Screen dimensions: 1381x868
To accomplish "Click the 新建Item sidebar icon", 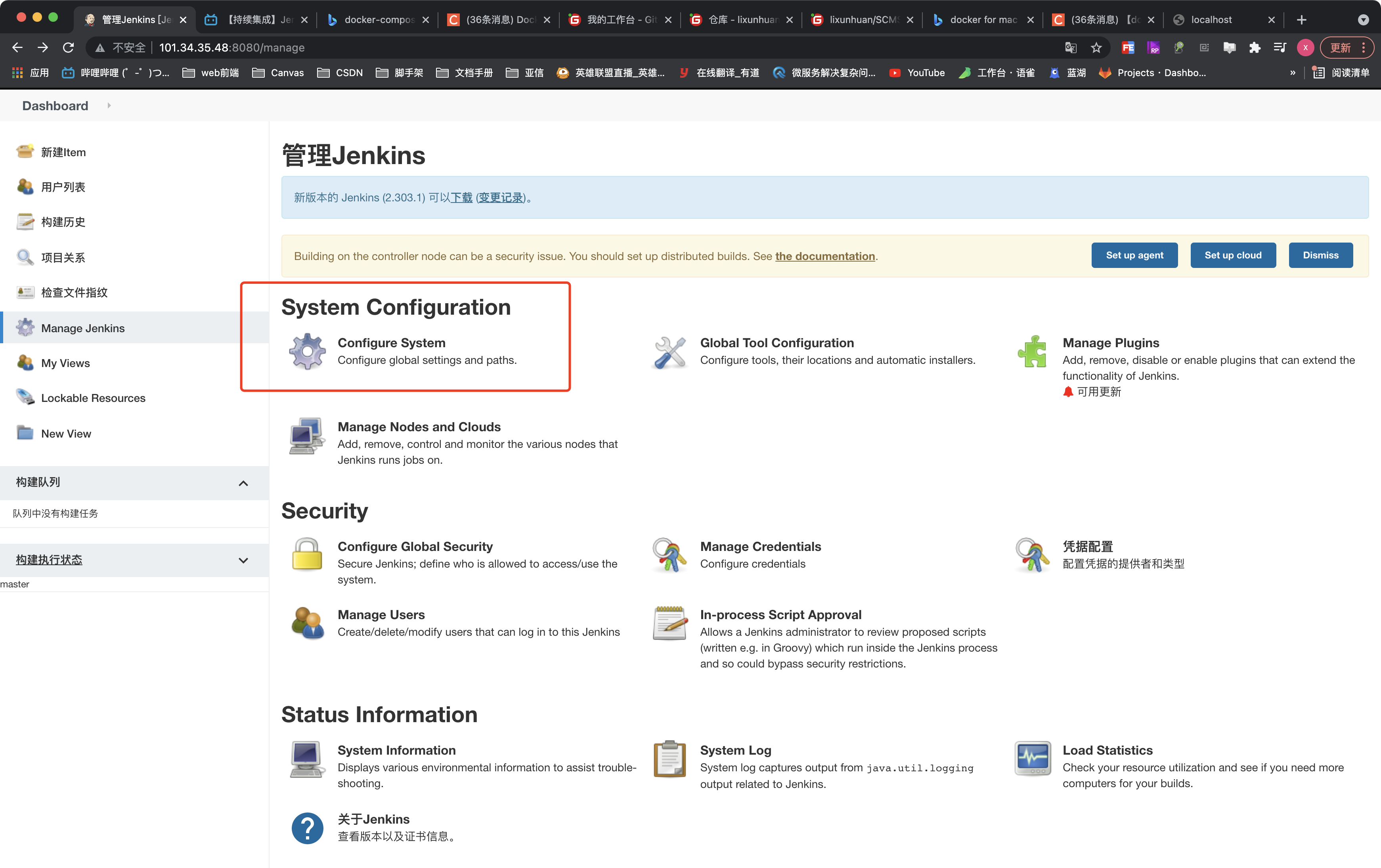I will pos(25,152).
